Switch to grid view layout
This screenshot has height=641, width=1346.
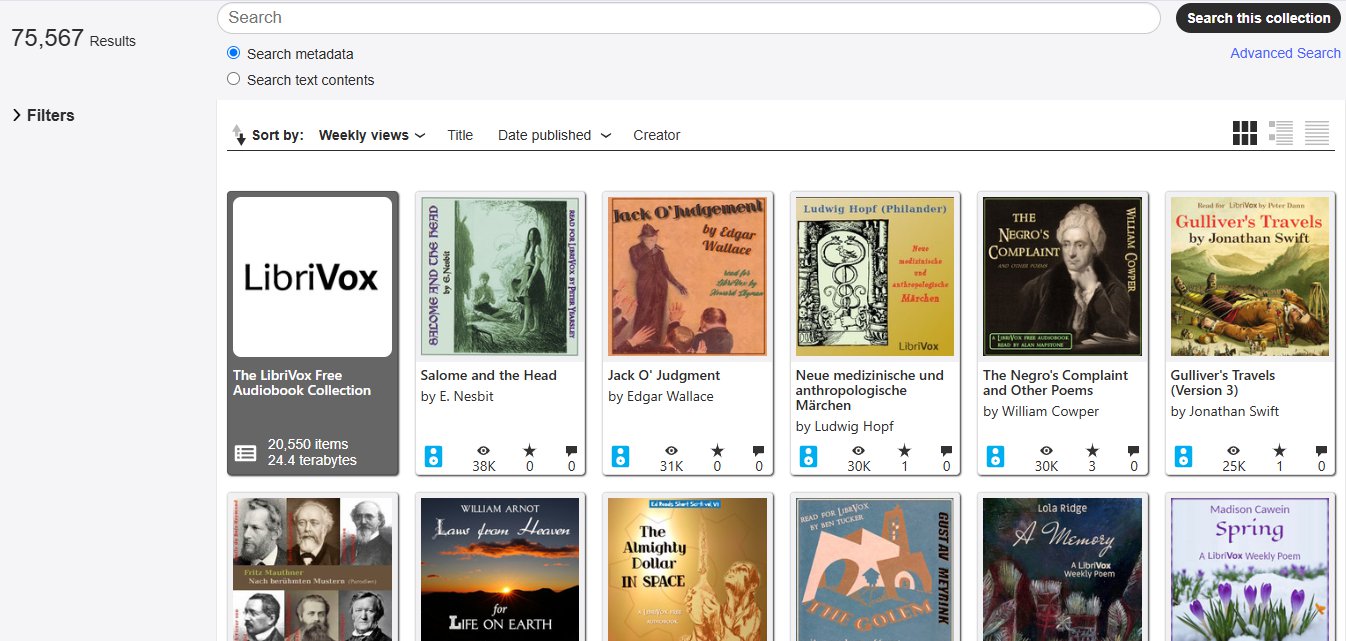1244,131
